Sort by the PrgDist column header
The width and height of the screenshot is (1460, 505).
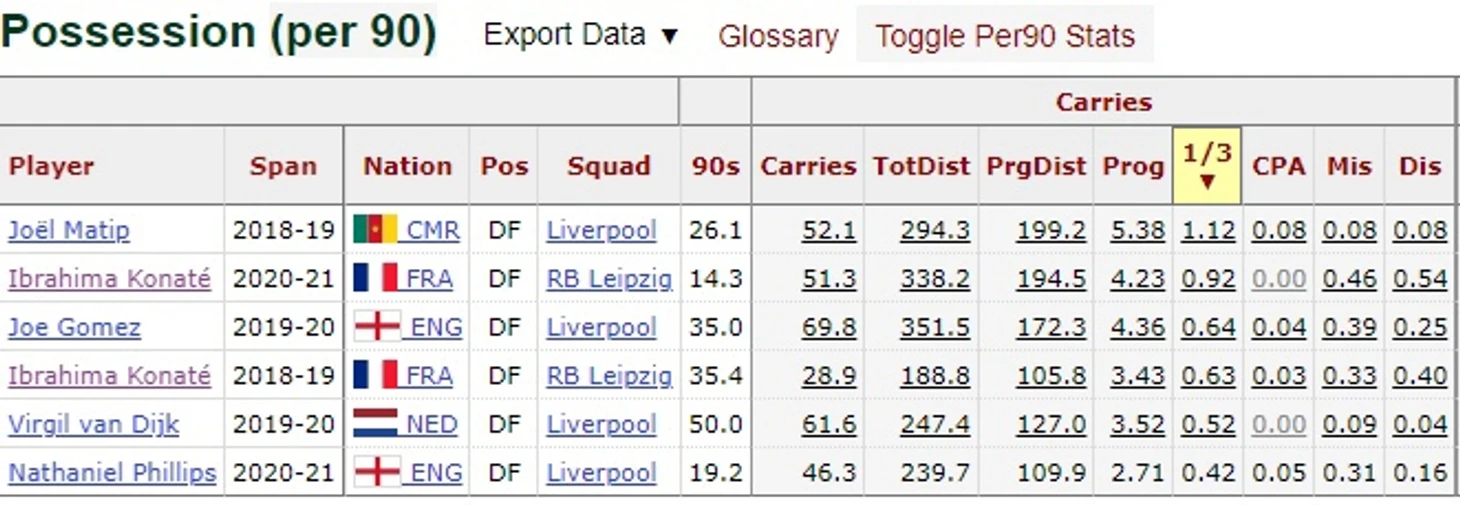1036,166
